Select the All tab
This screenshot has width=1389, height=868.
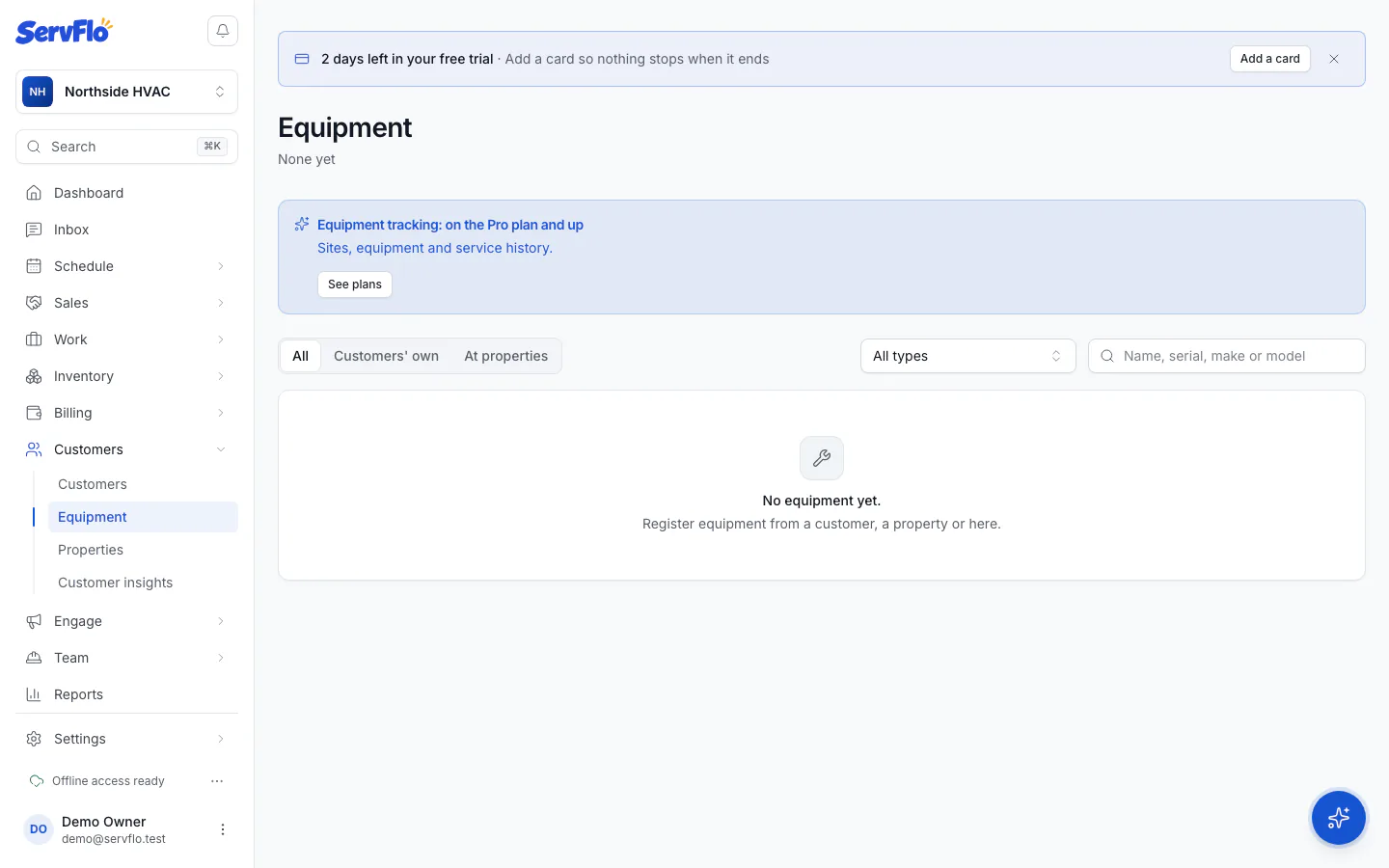pyautogui.click(x=301, y=356)
